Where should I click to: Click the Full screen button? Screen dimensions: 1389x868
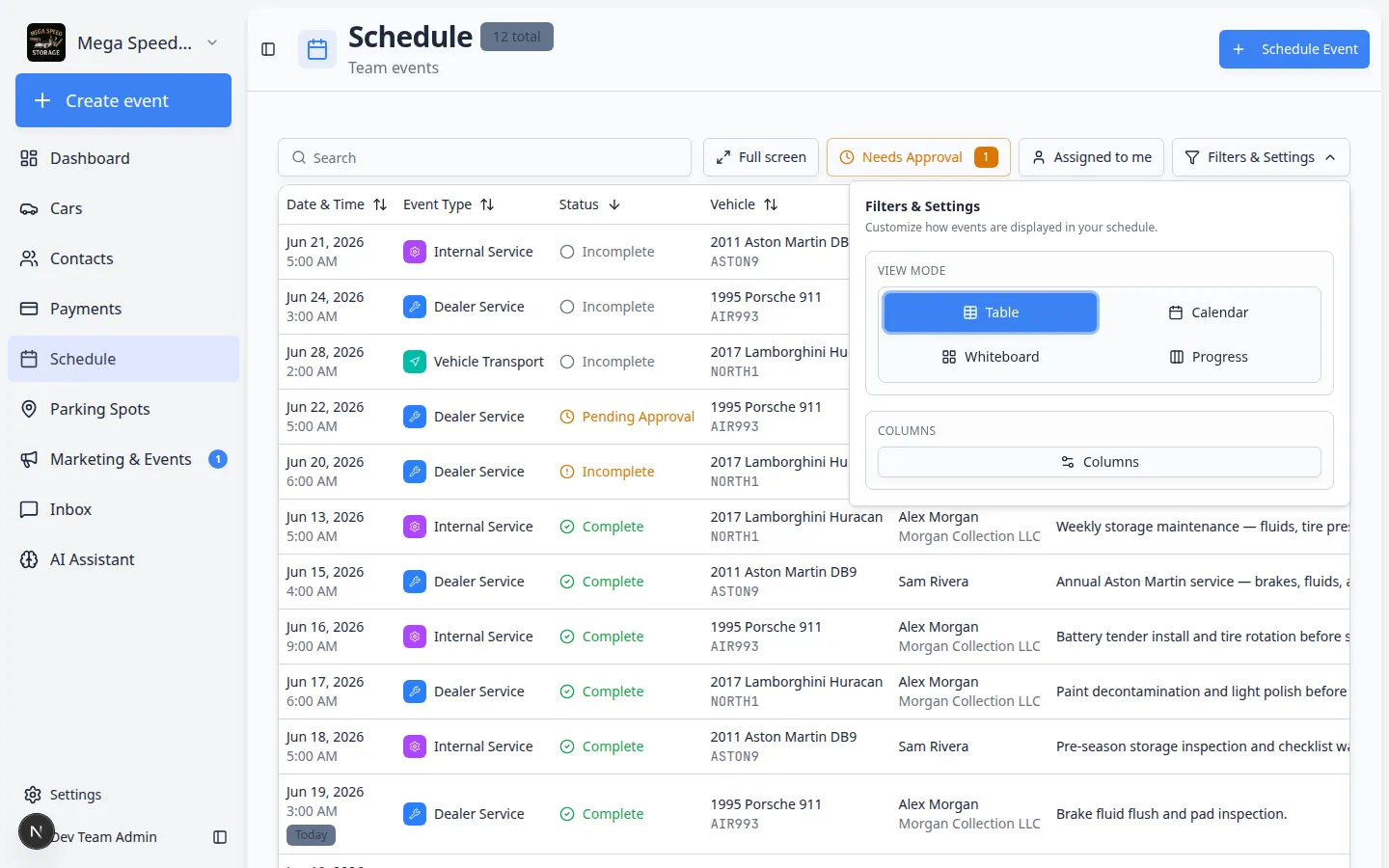click(x=761, y=157)
